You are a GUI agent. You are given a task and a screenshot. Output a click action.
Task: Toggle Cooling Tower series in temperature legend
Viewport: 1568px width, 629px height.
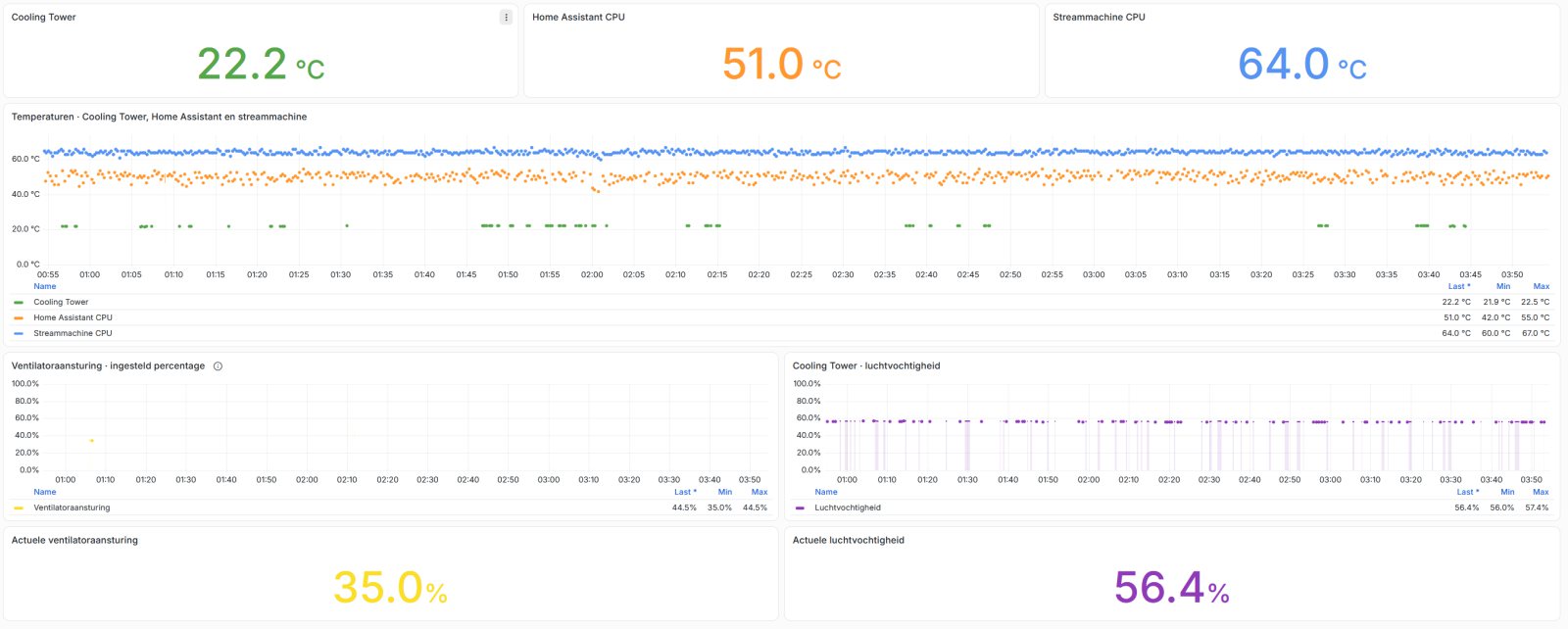pos(61,303)
